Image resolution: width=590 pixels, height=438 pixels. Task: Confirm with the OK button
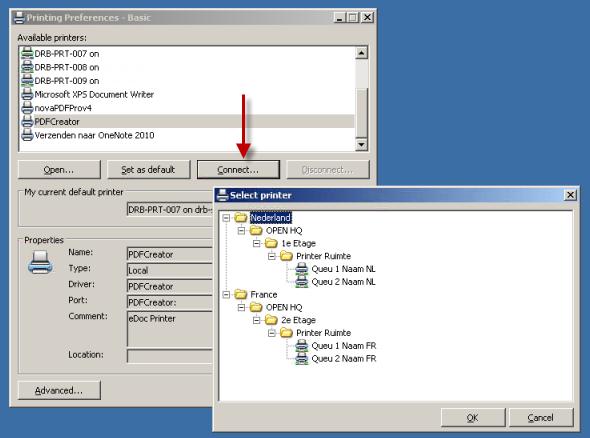tap(473, 418)
